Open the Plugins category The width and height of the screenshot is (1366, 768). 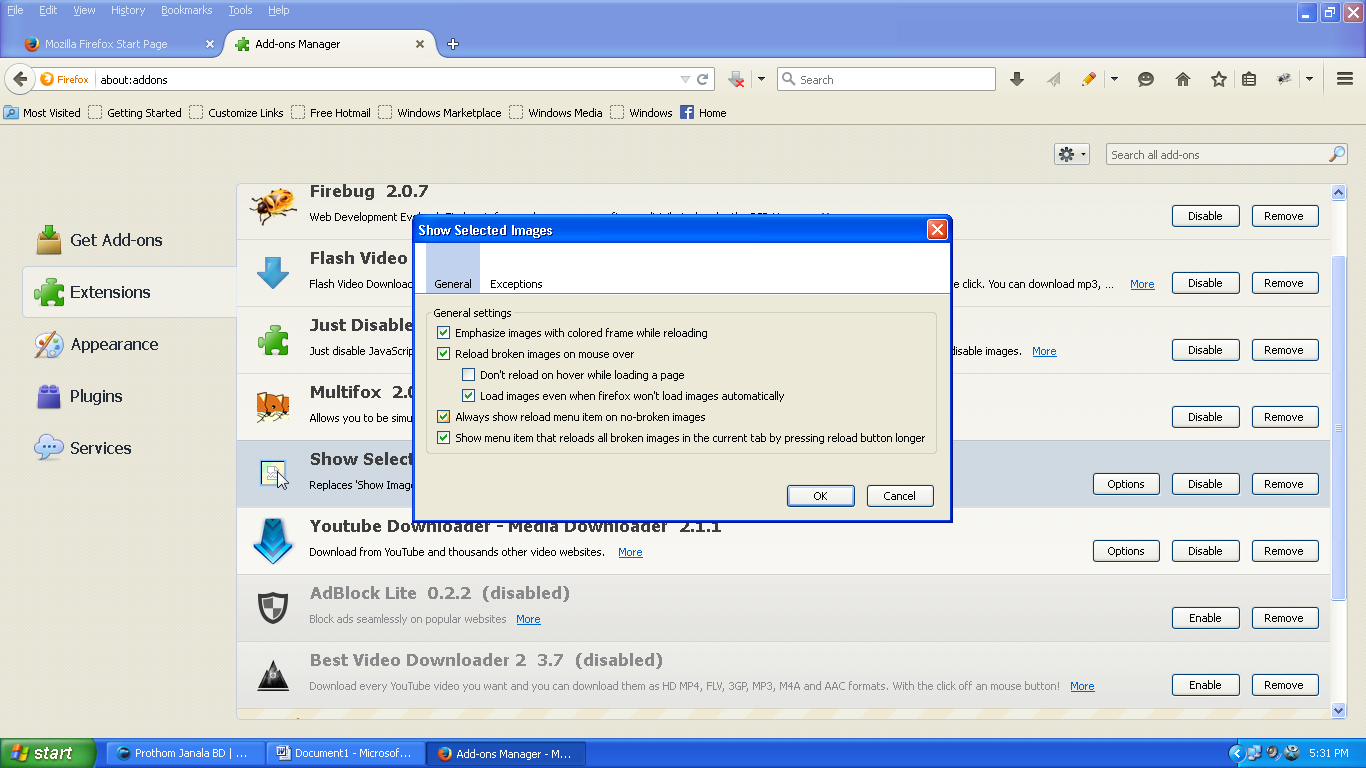point(79,396)
